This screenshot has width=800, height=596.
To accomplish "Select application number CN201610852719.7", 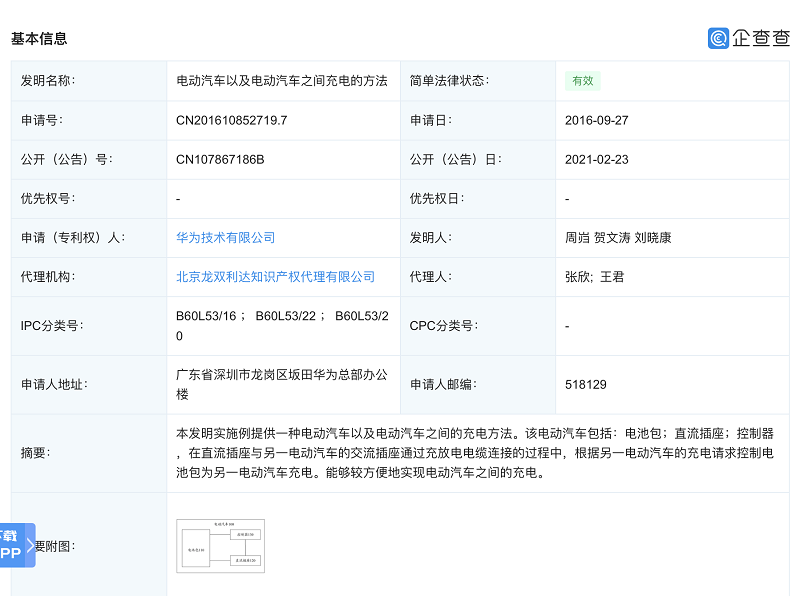I will point(232,120).
